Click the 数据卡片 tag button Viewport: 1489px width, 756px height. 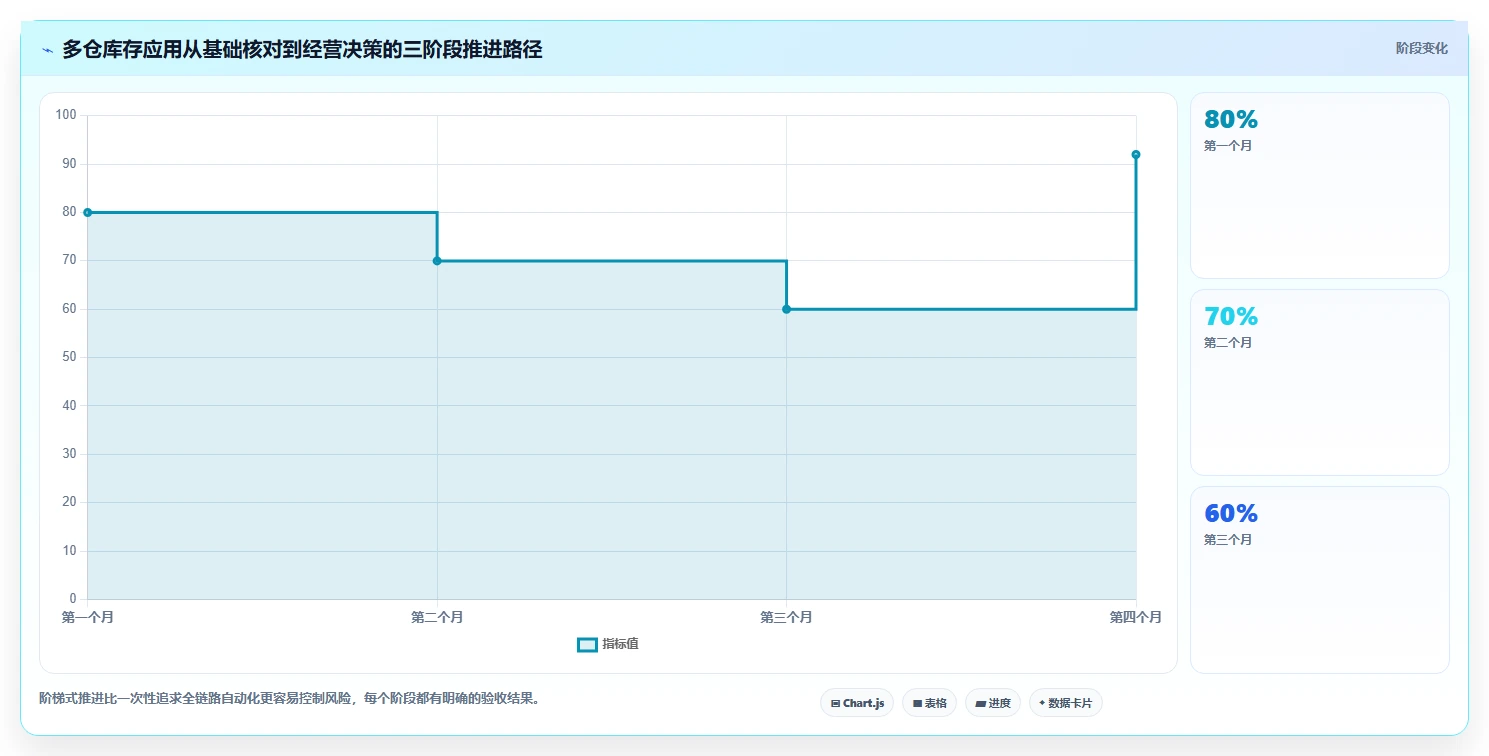(1065, 703)
